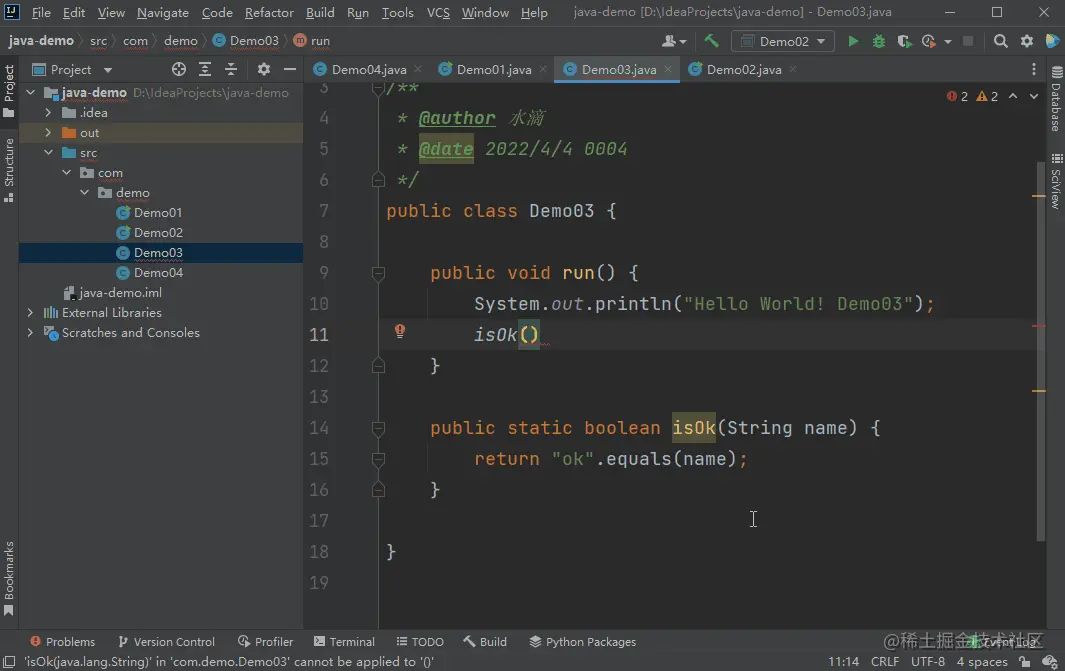Open editor tabs more-options menu

1034,69
